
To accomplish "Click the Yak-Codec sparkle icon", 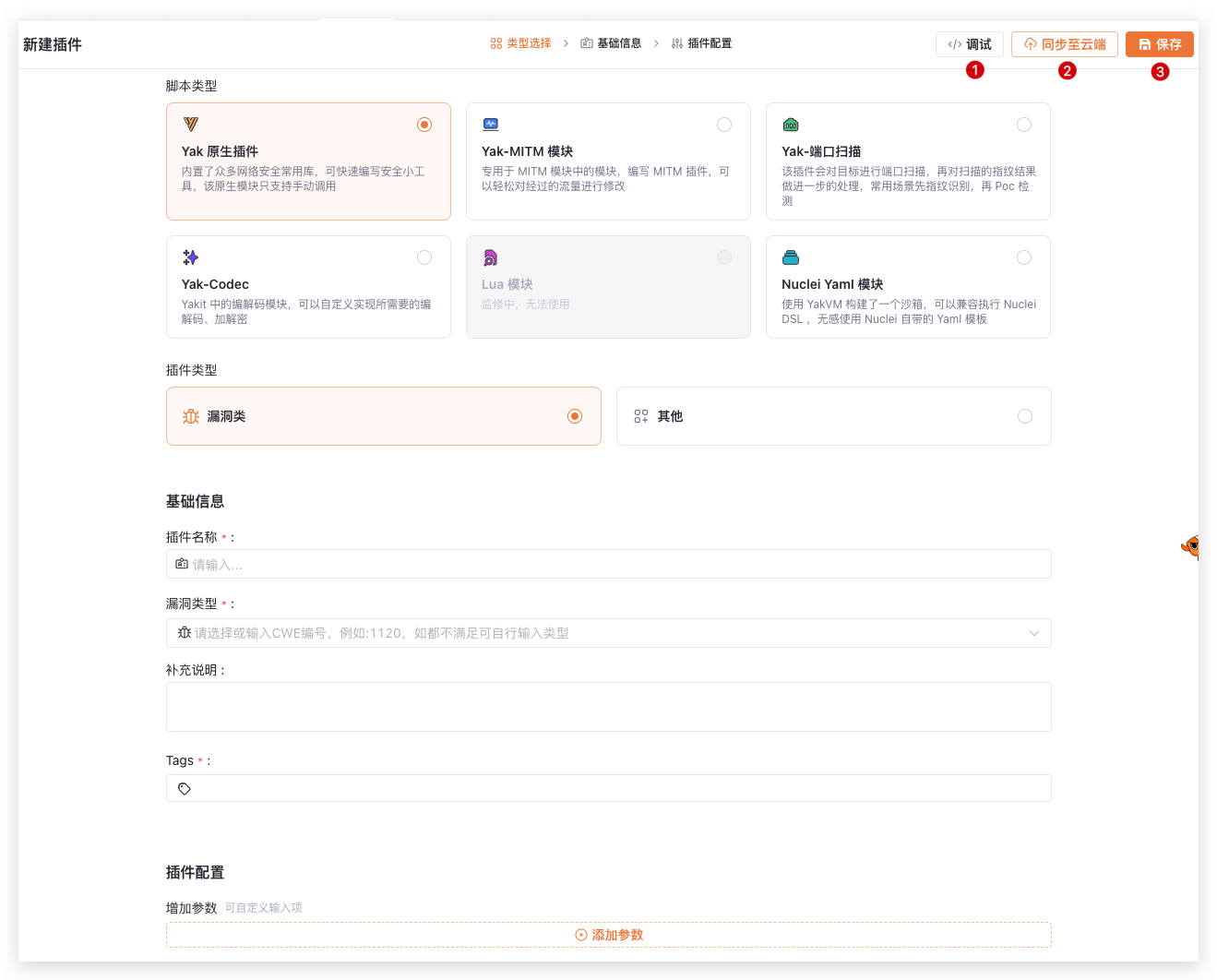I will coord(191,257).
